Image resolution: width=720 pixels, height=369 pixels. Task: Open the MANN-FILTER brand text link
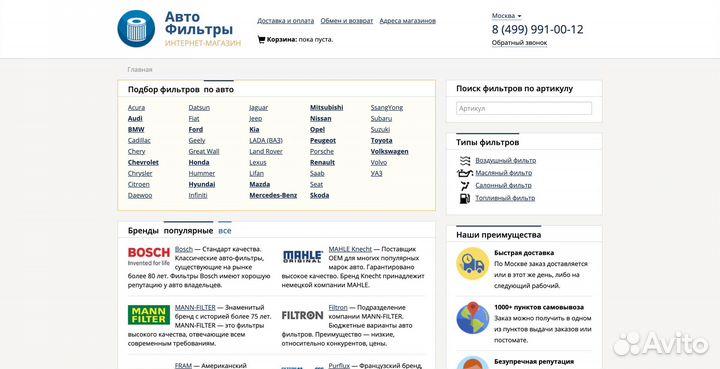(195, 308)
